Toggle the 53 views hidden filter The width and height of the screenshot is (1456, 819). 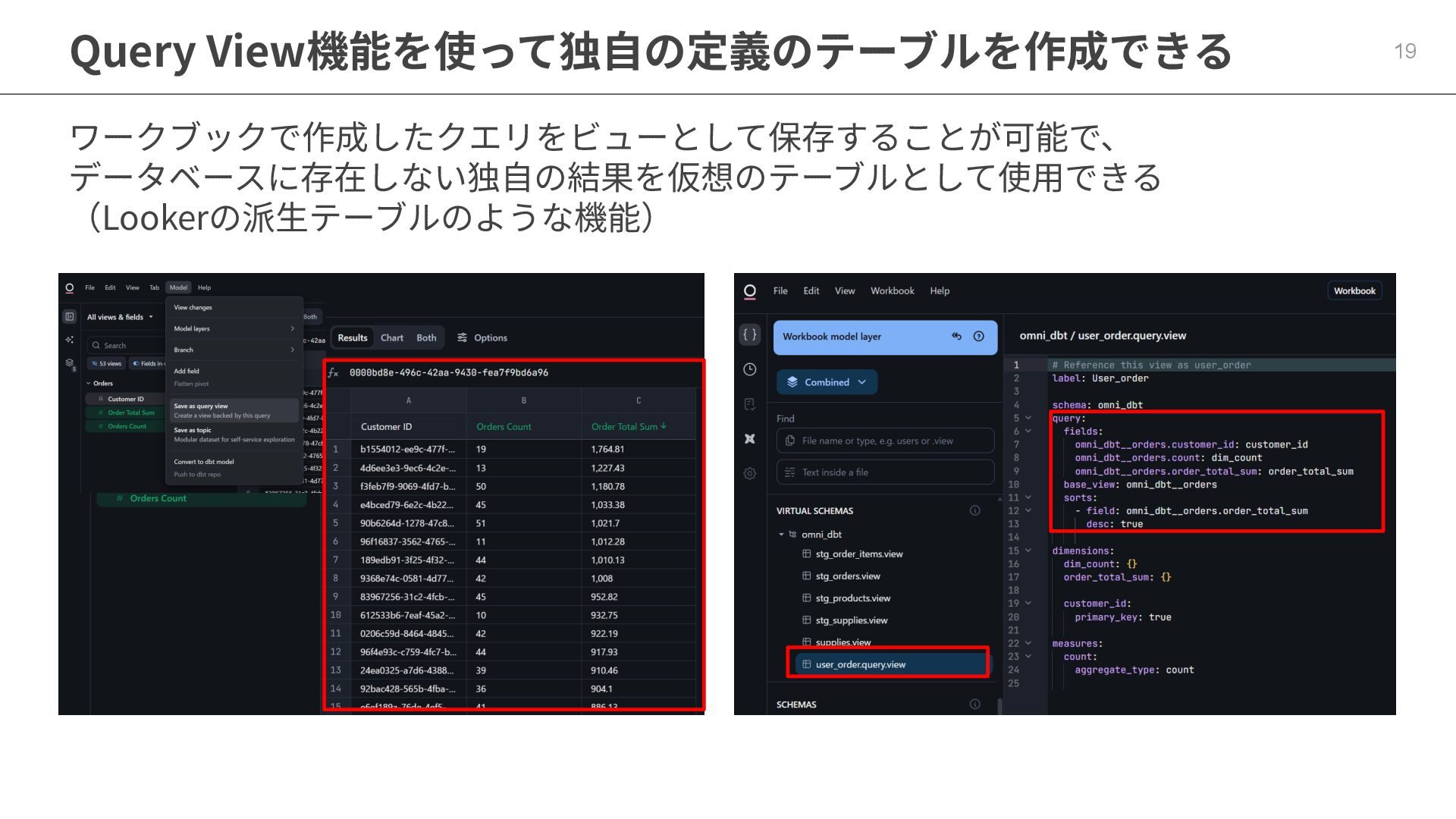coord(106,364)
